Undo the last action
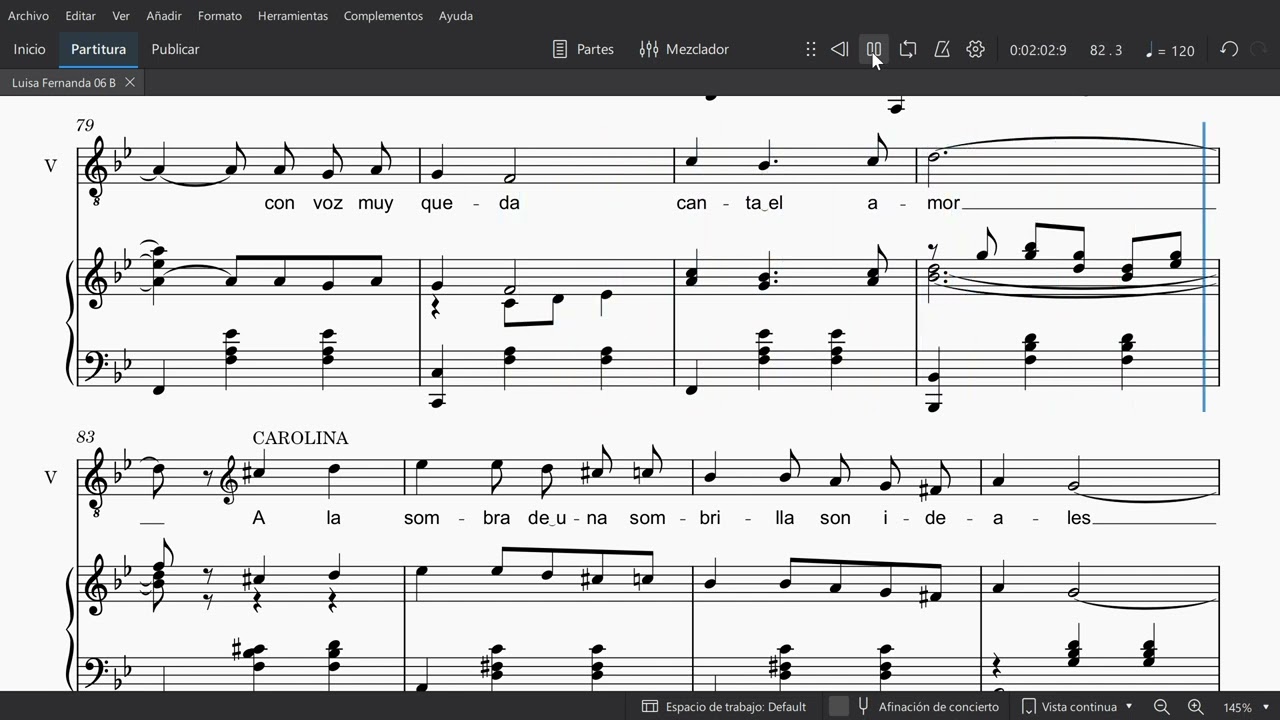The width and height of the screenshot is (1280, 720). click(1229, 49)
